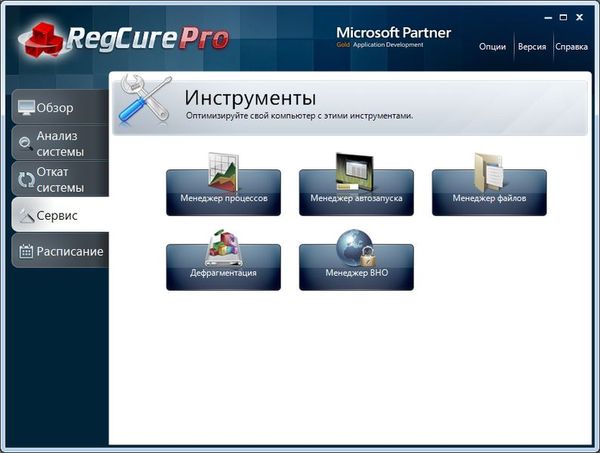Screen dimensions: 600x453
Task: Click the Менеджер автозапуска window icon
Action: 355,172
